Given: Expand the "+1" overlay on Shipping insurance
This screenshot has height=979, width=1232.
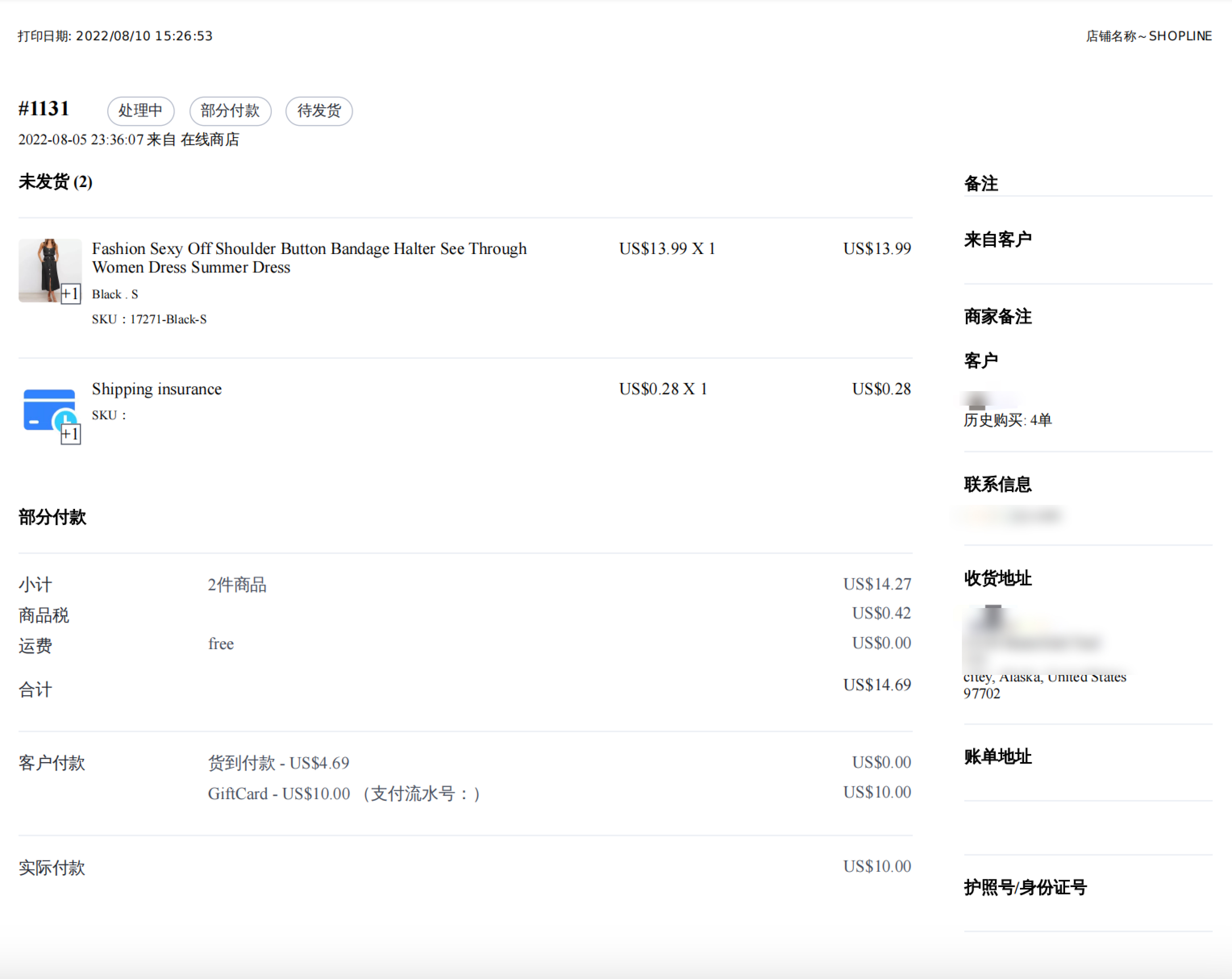Looking at the screenshot, I should (71, 434).
